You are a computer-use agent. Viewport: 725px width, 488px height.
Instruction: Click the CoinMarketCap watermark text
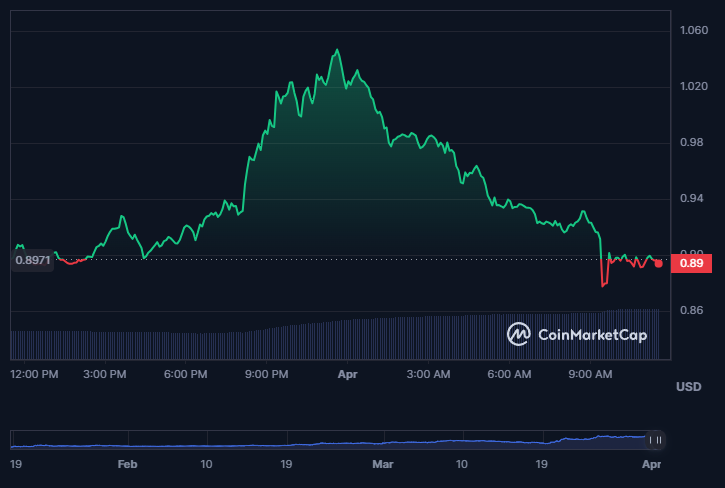click(x=591, y=335)
